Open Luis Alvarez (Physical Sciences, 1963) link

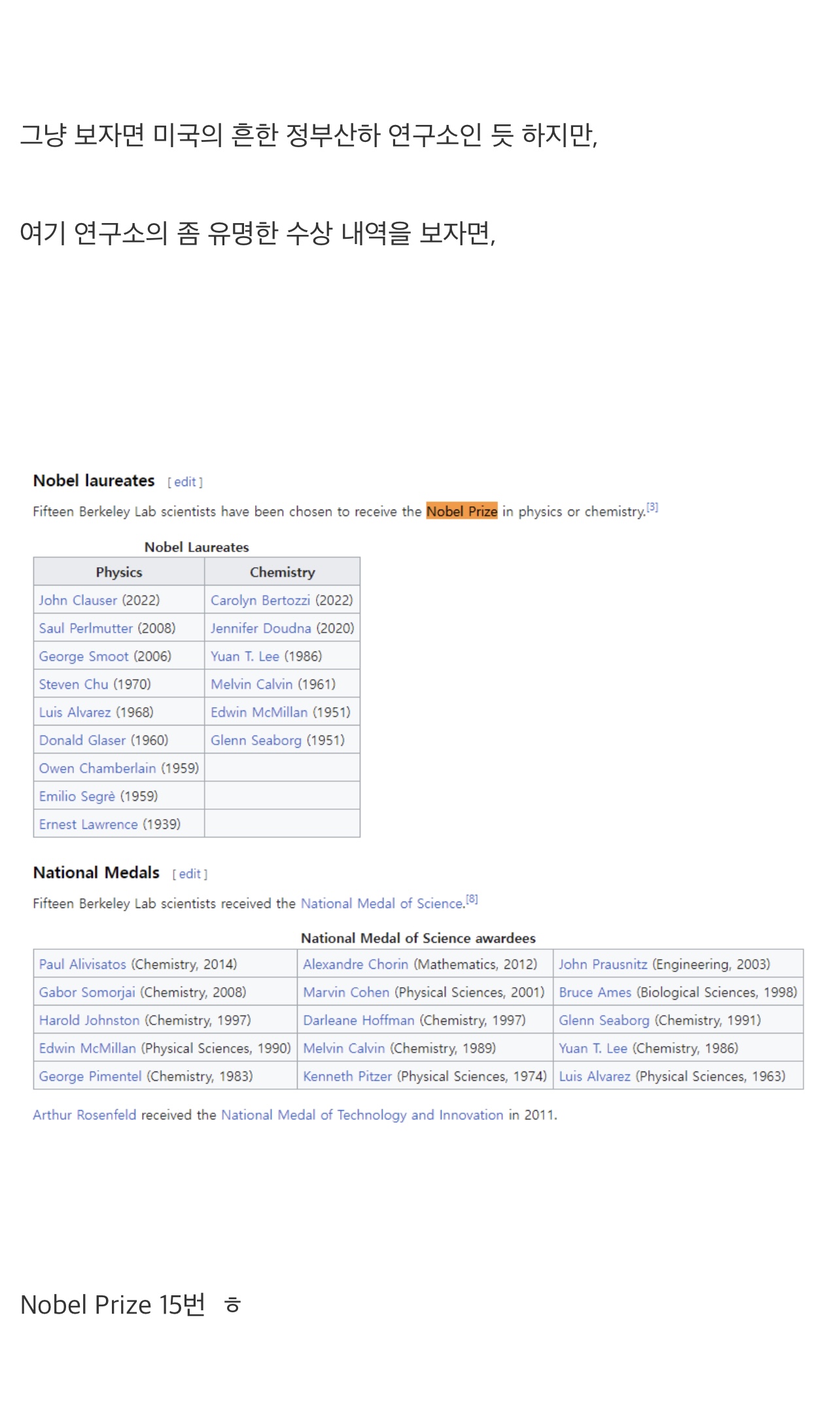(595, 1077)
